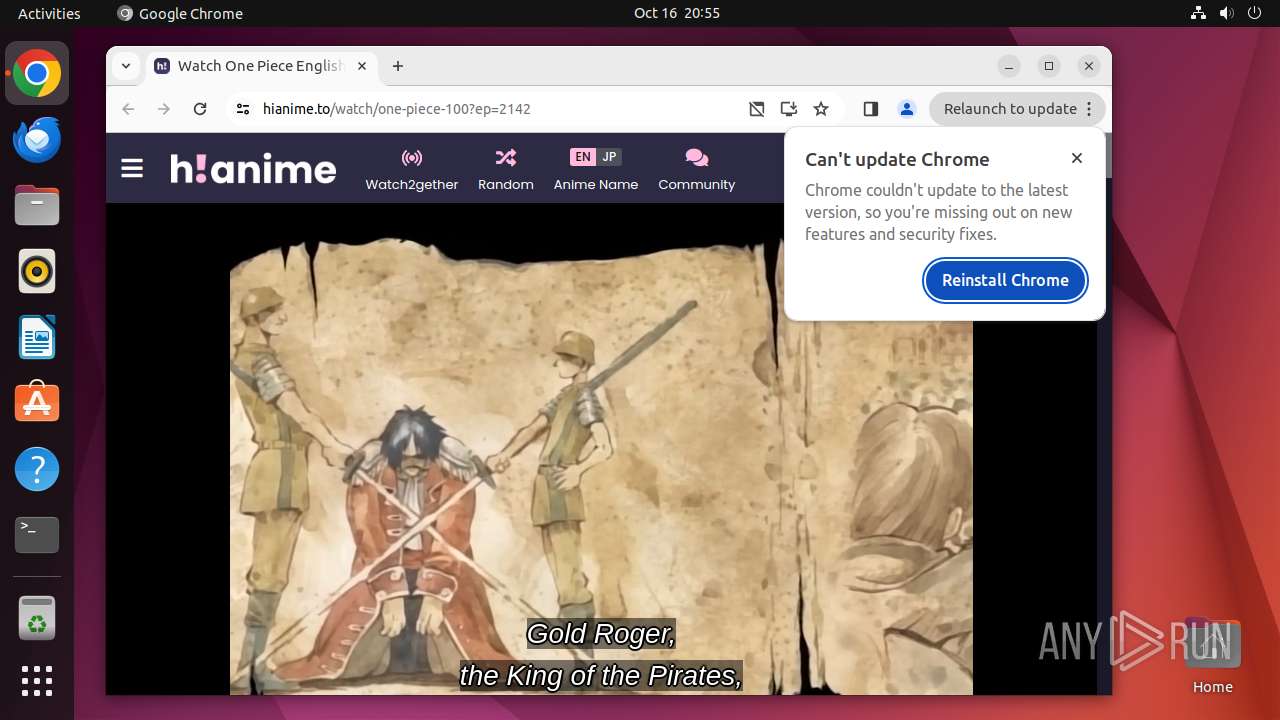Open the network status icon

(1199, 13)
